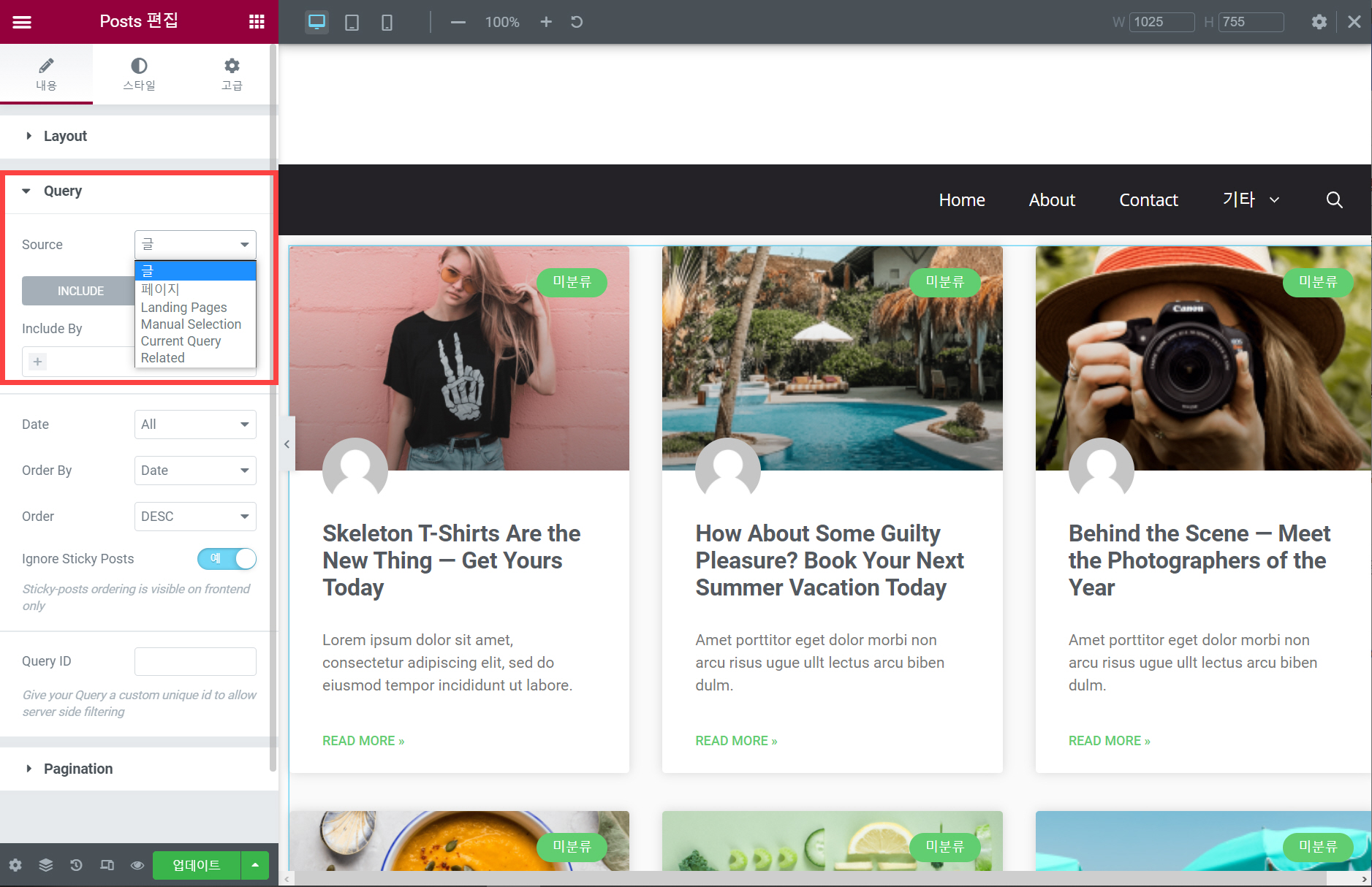
Task: Open the About nav link
Action: pos(1052,200)
